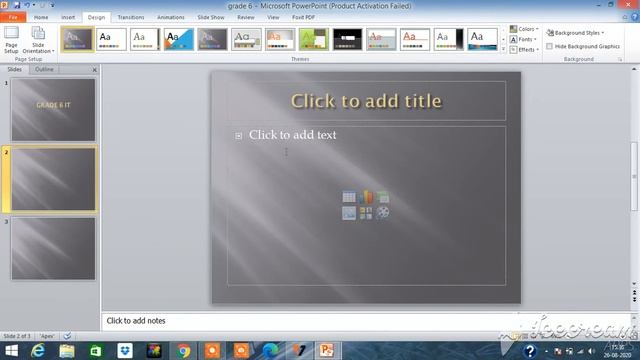The width and height of the screenshot is (640, 360).
Task: Open the Slide Orientation dropdown
Action: (38, 40)
